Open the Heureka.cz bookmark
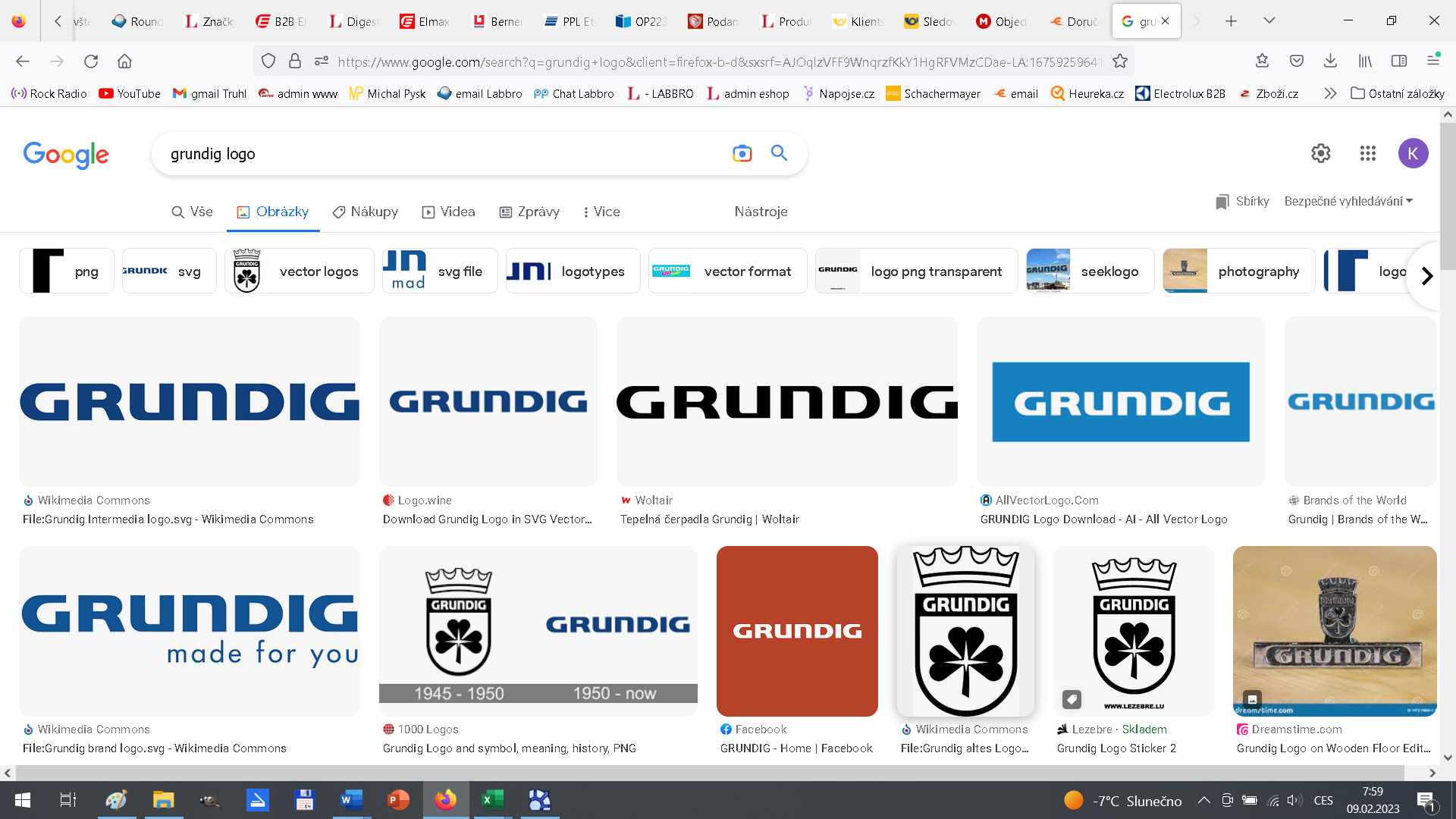 [1087, 93]
